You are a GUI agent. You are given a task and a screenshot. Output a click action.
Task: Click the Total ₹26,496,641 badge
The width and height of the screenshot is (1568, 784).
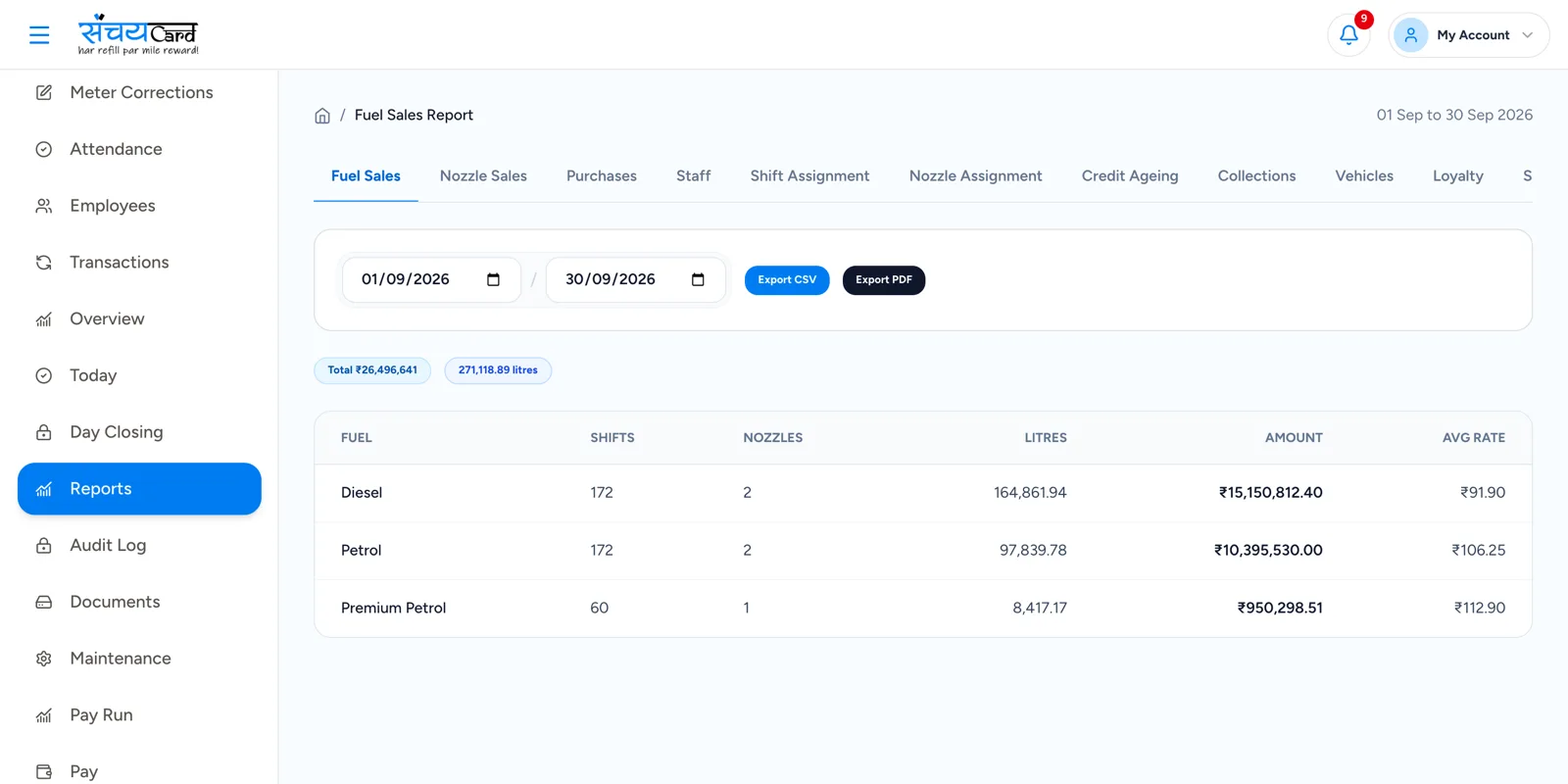click(372, 370)
